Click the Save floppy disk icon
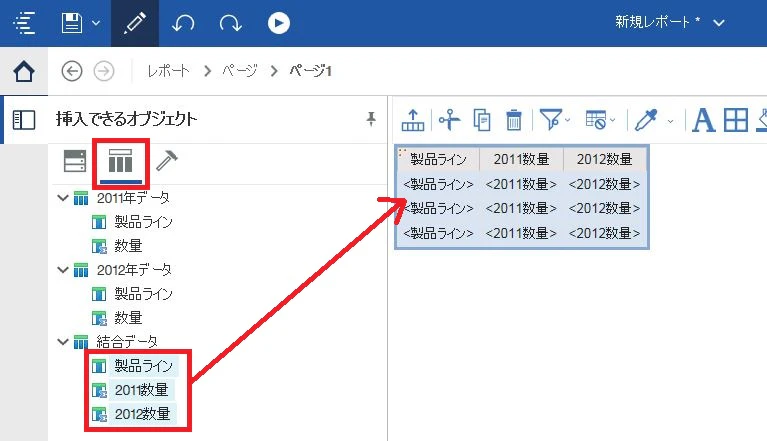The image size is (767, 441). coord(71,23)
